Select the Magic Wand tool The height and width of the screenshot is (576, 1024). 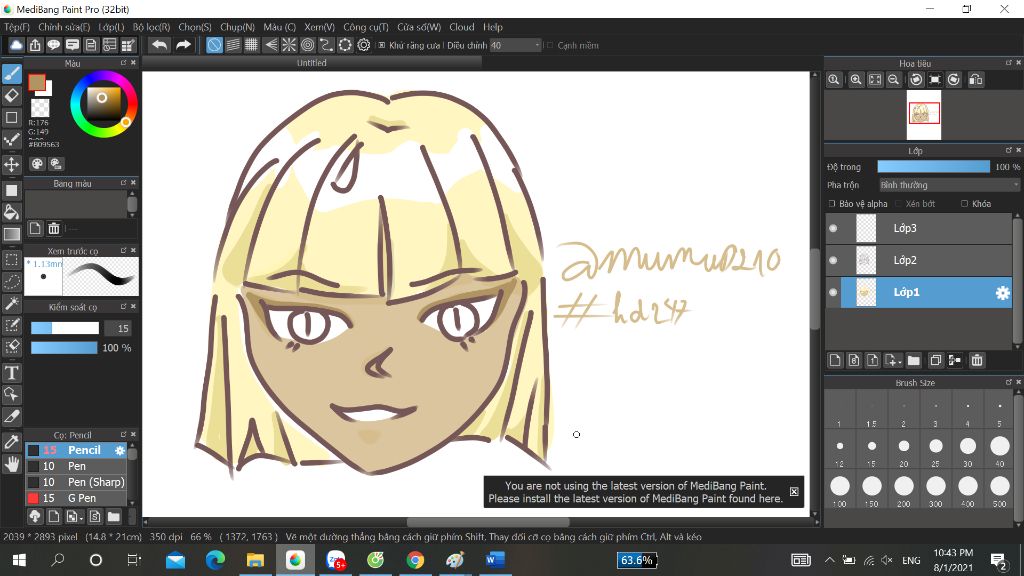[12, 304]
